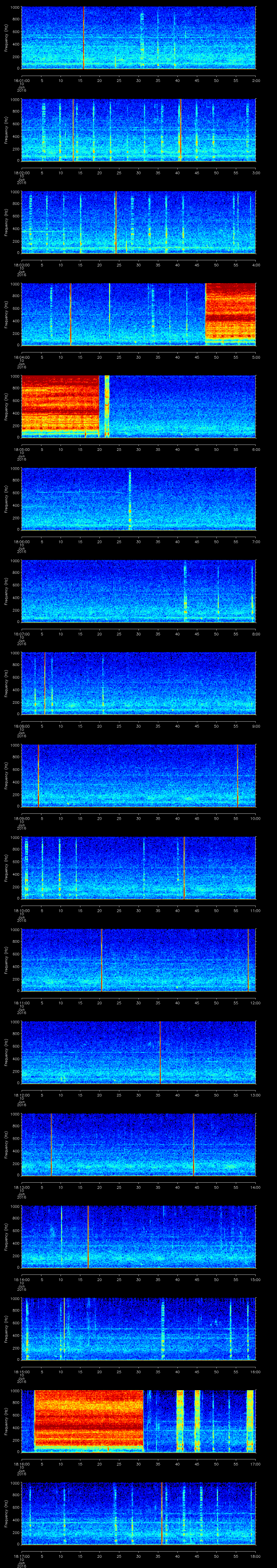The image size is (277, 1568).
Task: Click the 18:08:00 start time label
Action: (x=21, y=726)
